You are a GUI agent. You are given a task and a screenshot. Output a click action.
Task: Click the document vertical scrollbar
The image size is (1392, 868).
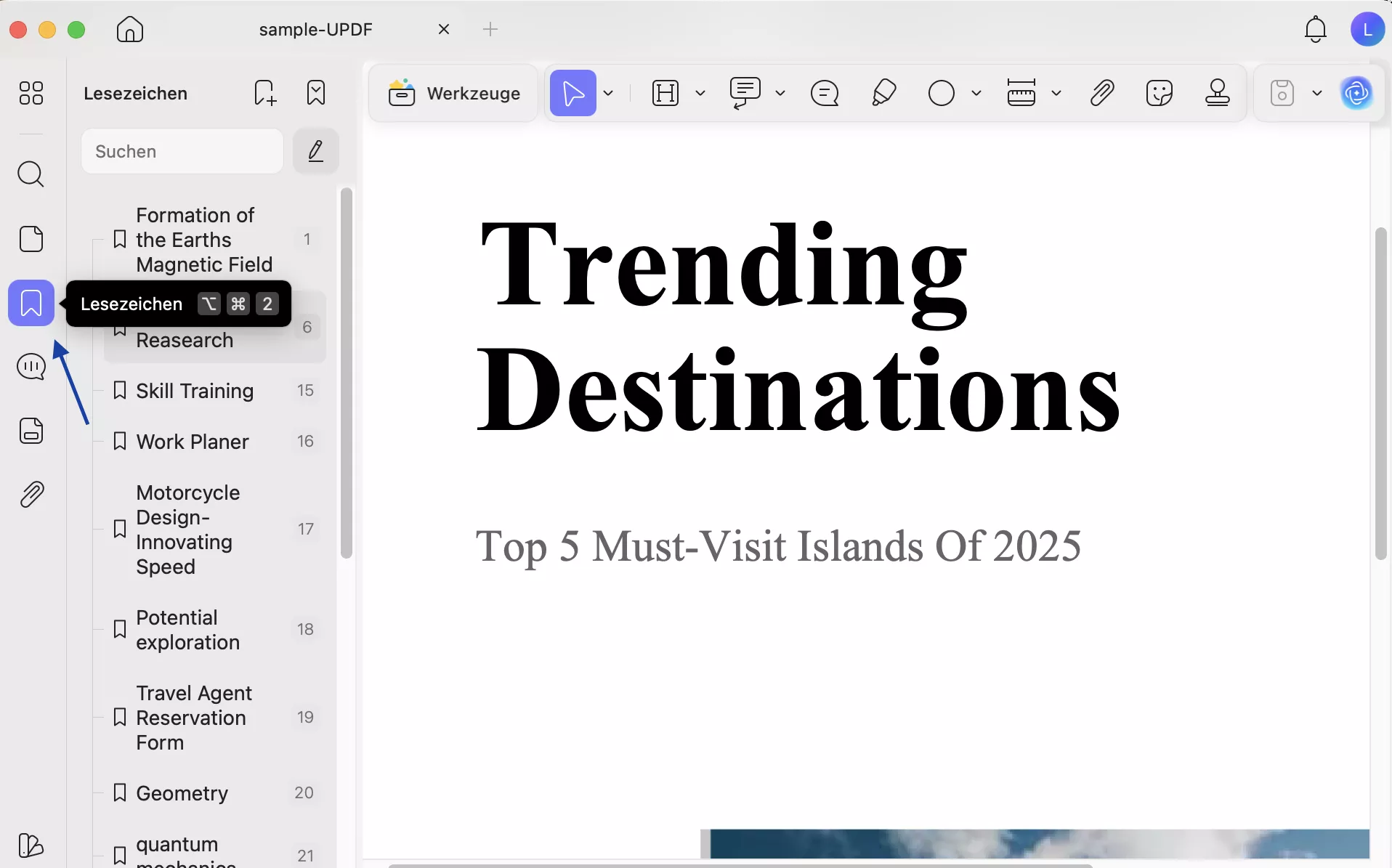[x=1381, y=394]
